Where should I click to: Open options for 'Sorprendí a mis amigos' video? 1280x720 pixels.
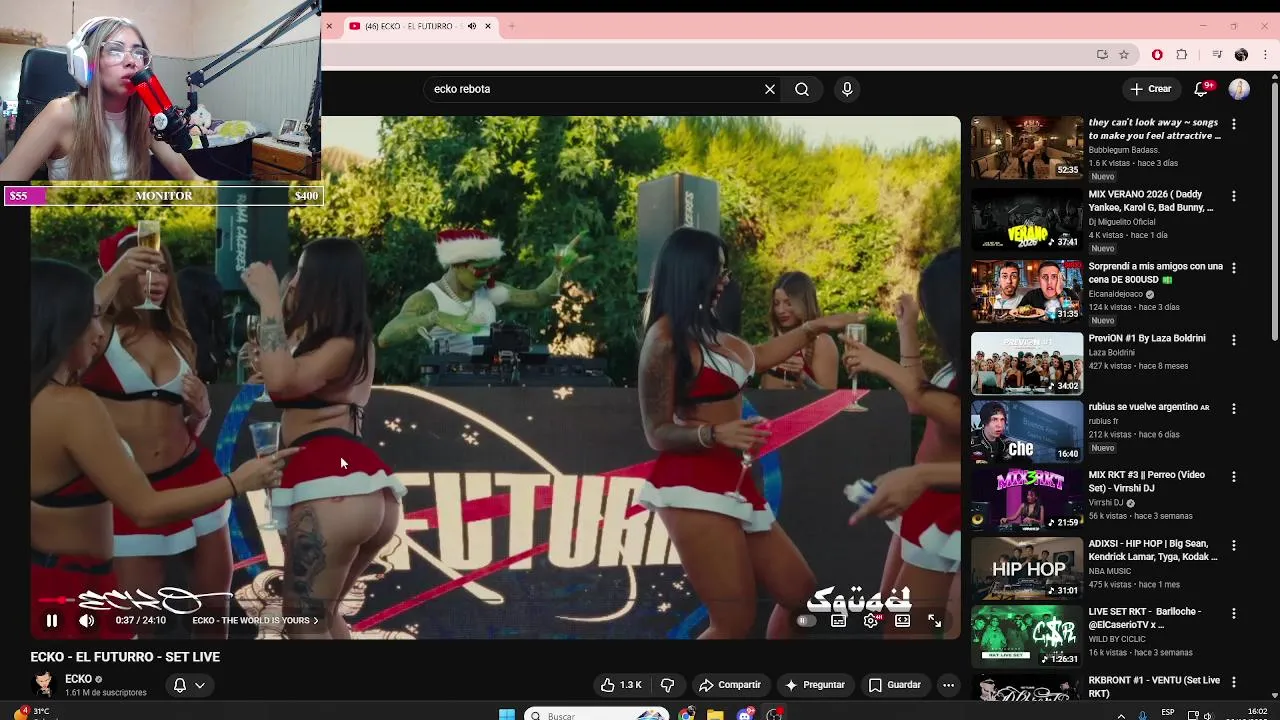[1234, 268]
